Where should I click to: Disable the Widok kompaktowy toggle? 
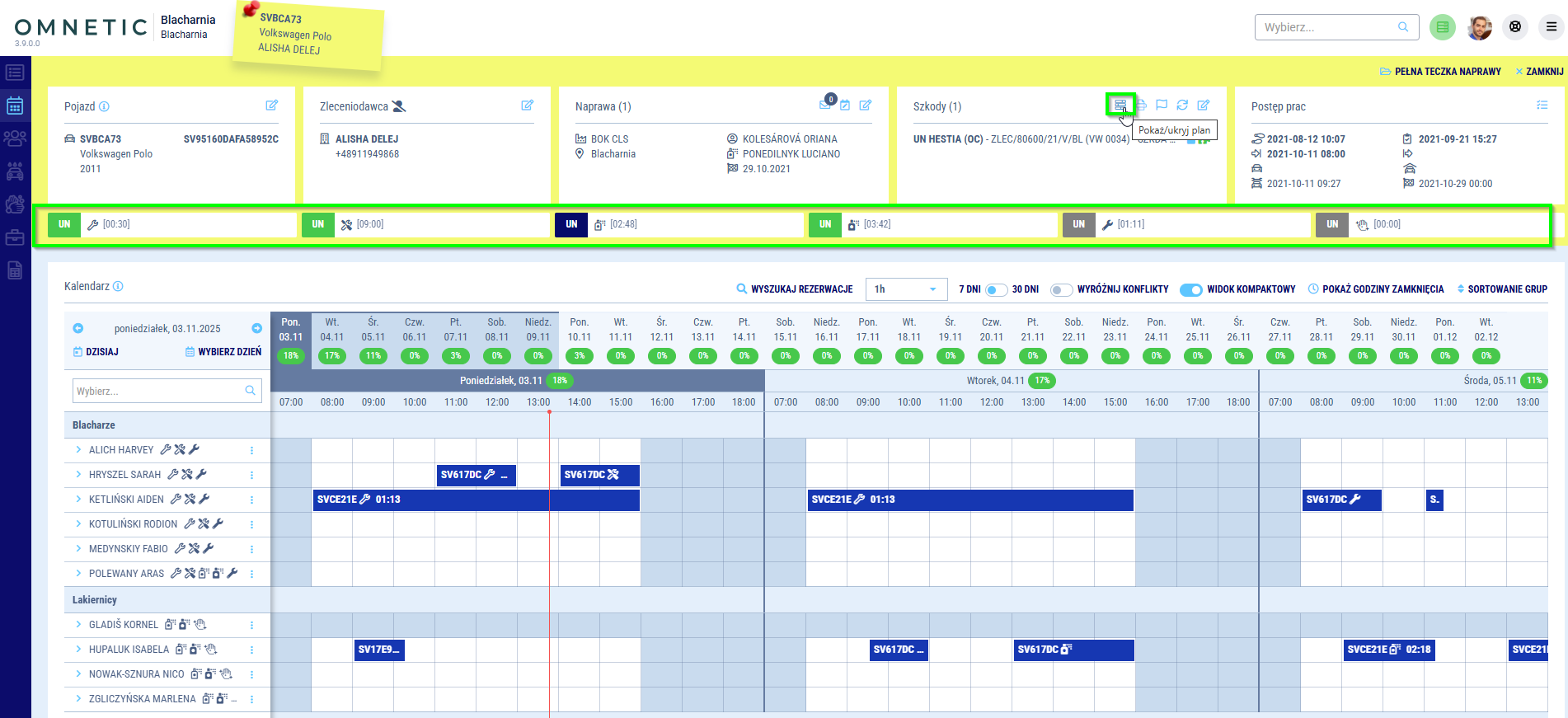1190,289
